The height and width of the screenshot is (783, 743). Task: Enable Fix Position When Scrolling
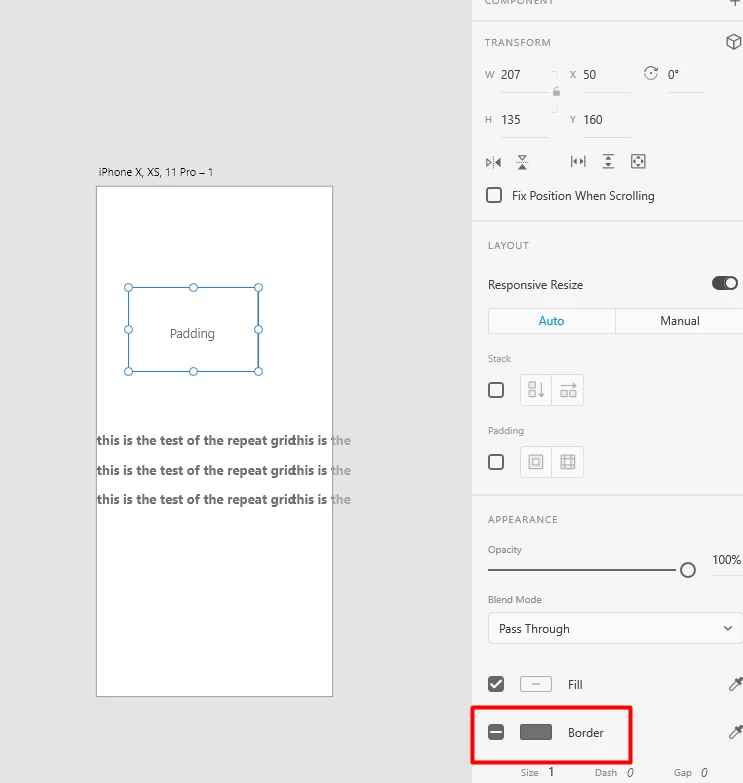[494, 195]
